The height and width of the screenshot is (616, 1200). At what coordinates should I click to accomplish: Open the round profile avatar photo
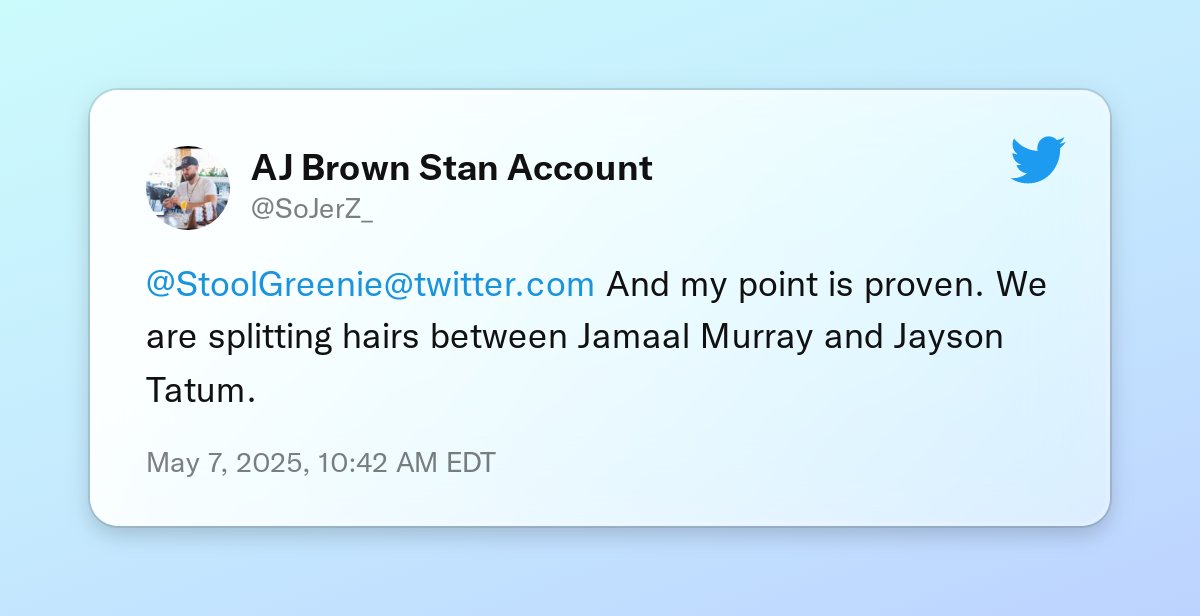tap(188, 187)
